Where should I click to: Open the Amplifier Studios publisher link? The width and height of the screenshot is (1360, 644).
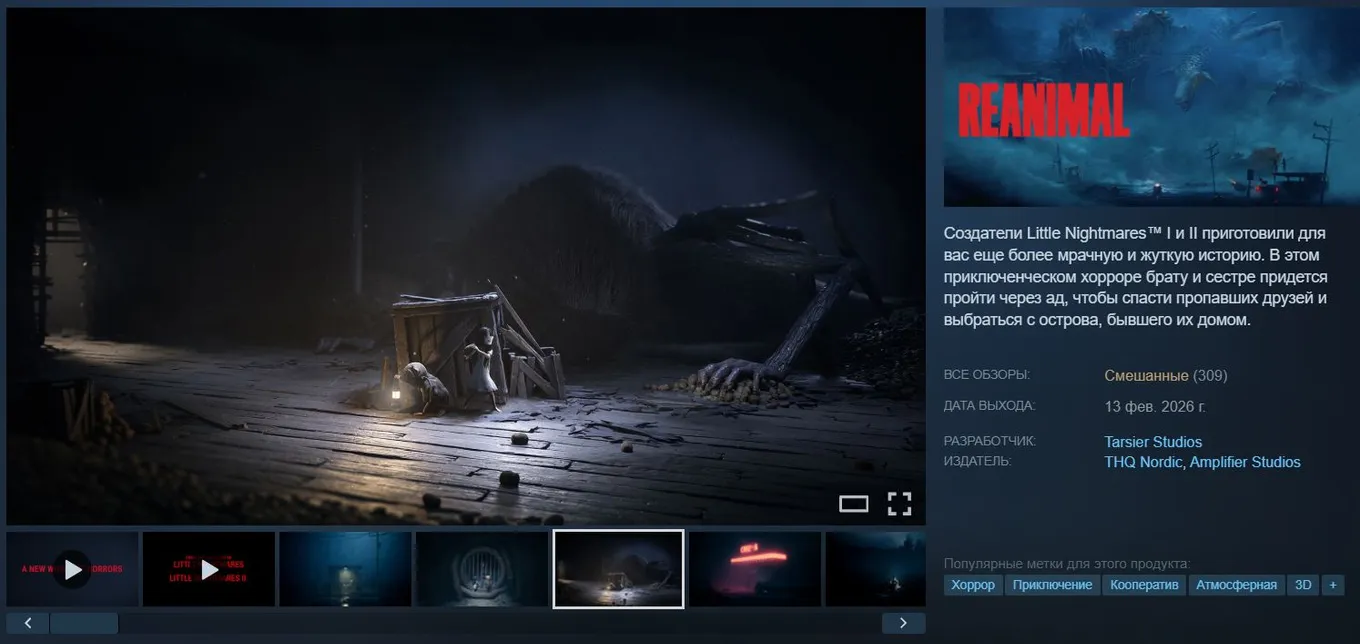pyautogui.click(x=1245, y=462)
